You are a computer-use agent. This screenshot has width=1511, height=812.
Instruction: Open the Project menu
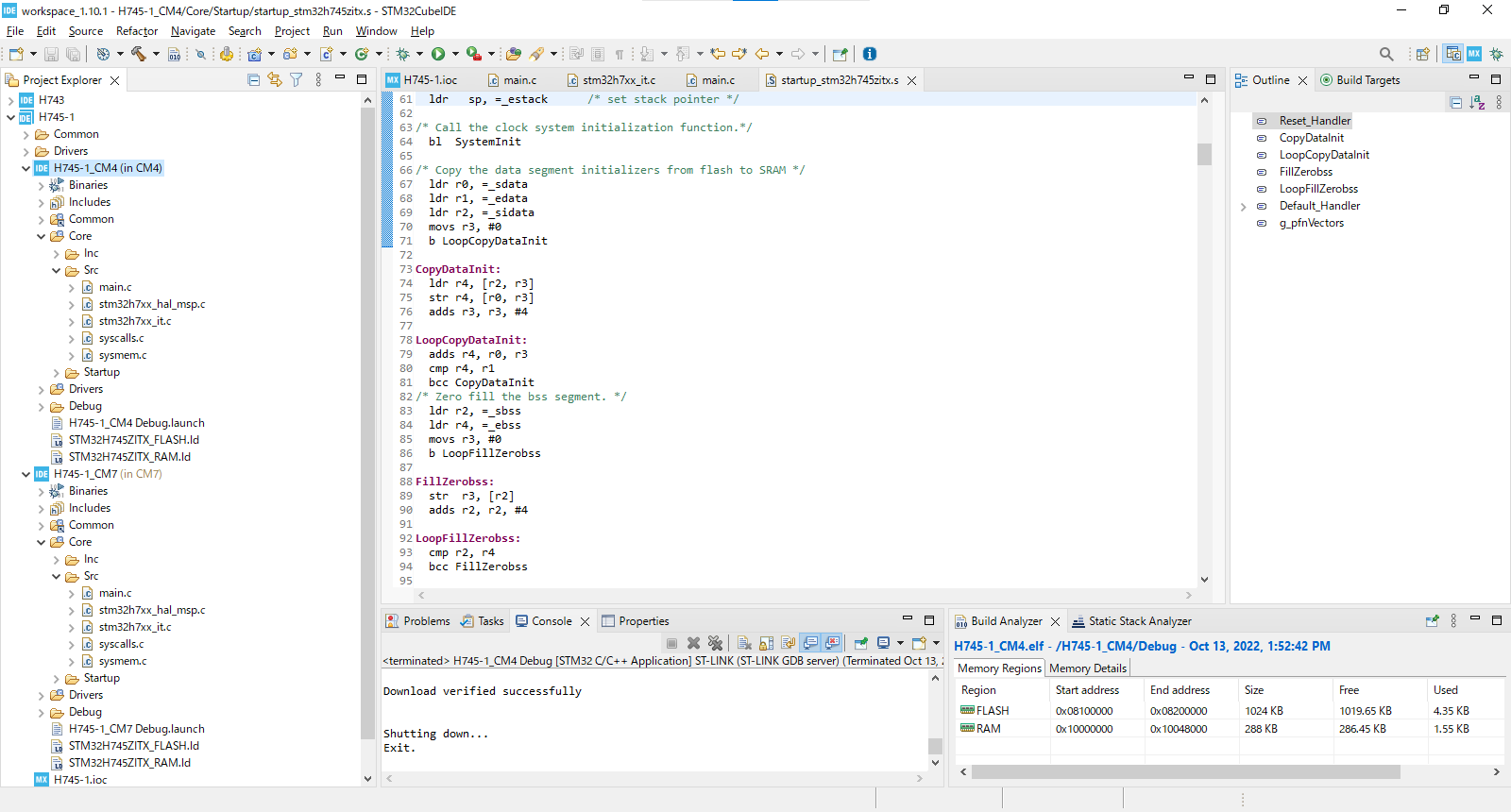292,31
